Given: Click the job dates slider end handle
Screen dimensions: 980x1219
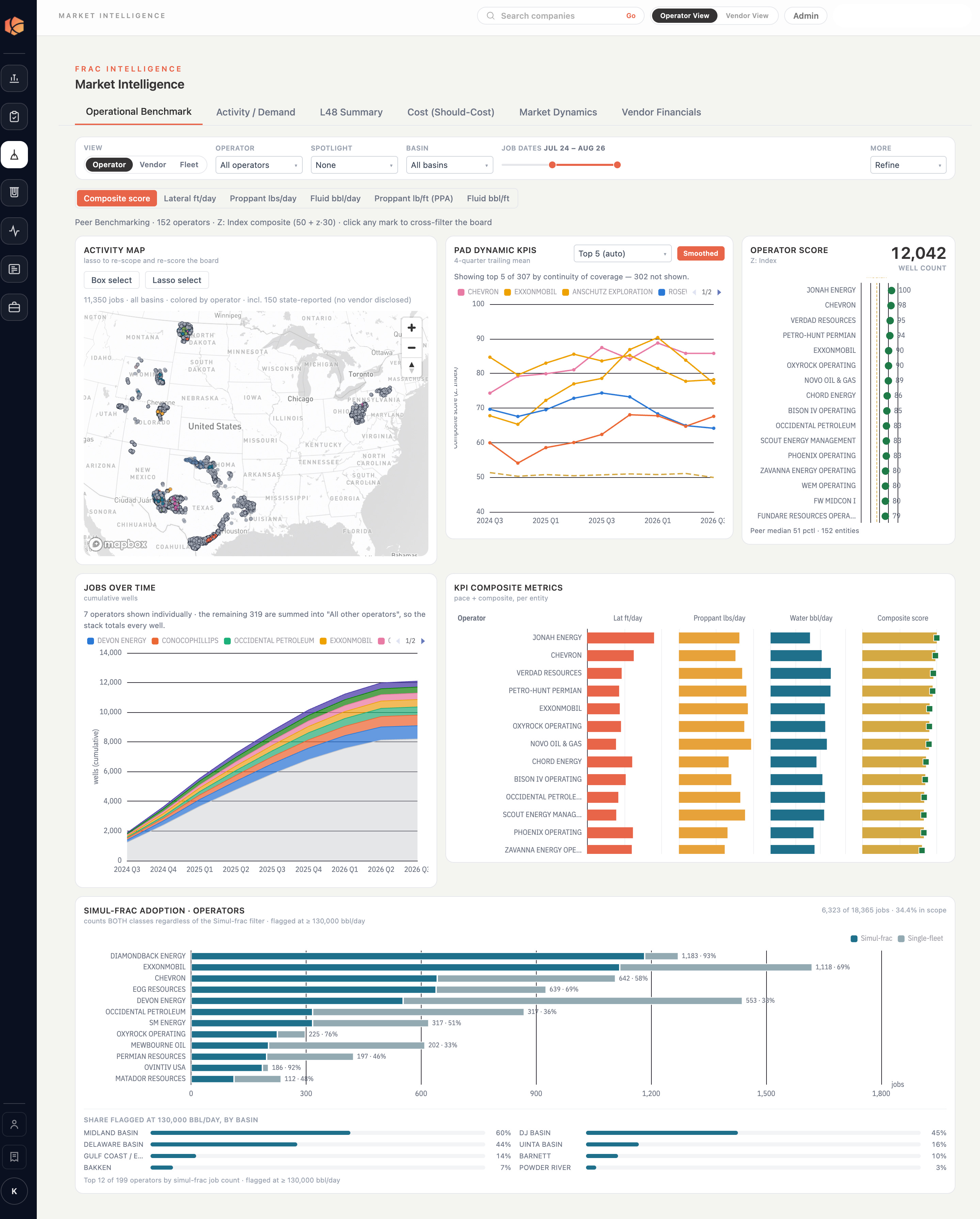Looking at the screenshot, I should 617,165.
